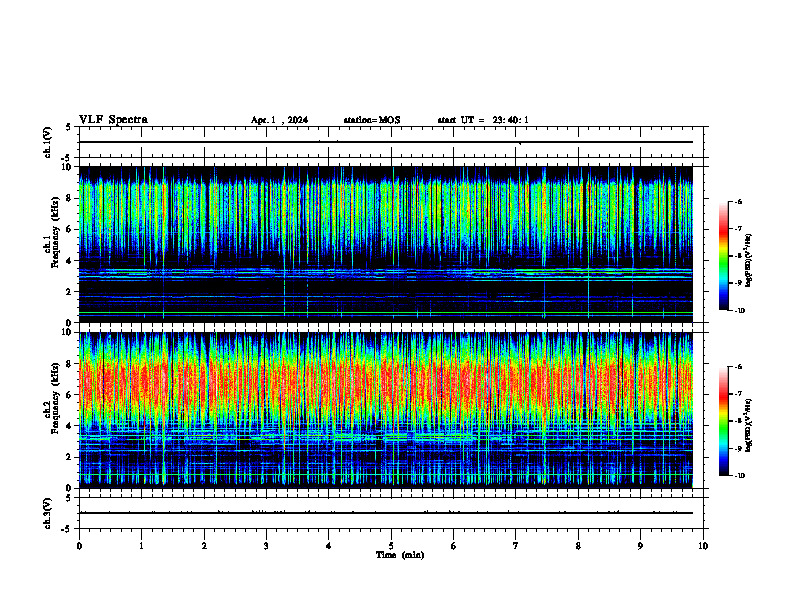Image resolution: width=792 pixels, height=612 pixels.
Task: Click the time-axis tick label "9"
Action: point(640,546)
